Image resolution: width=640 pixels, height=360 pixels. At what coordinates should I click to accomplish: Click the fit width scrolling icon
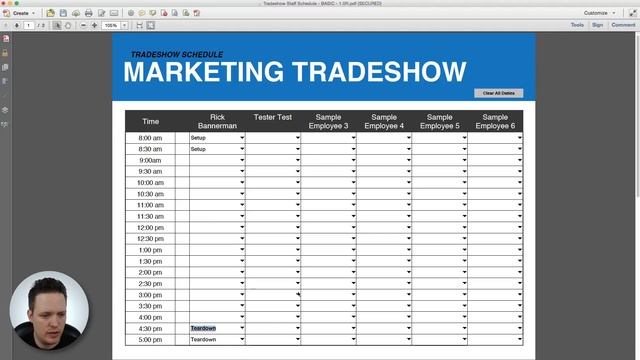tap(140, 25)
